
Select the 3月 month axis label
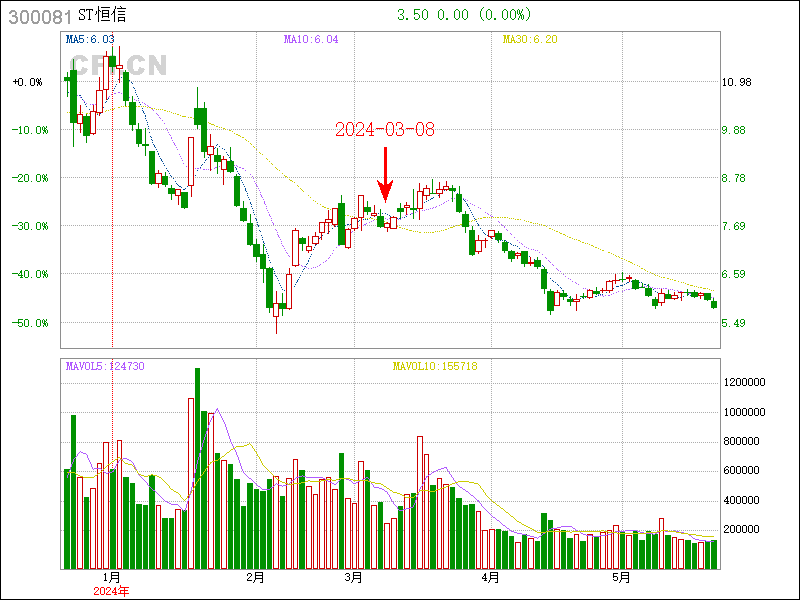point(353,577)
